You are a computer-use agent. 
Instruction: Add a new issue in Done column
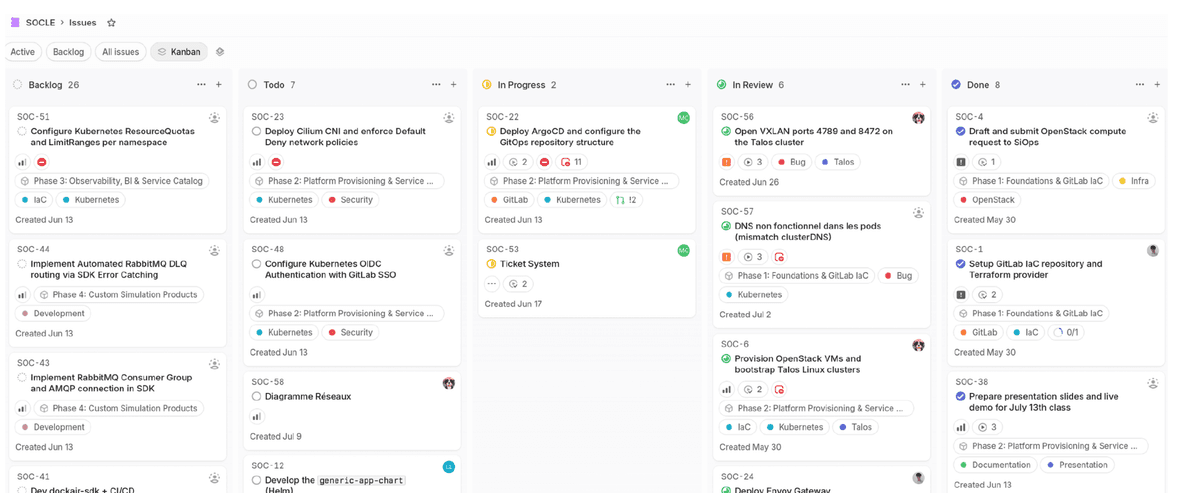coord(1157,85)
